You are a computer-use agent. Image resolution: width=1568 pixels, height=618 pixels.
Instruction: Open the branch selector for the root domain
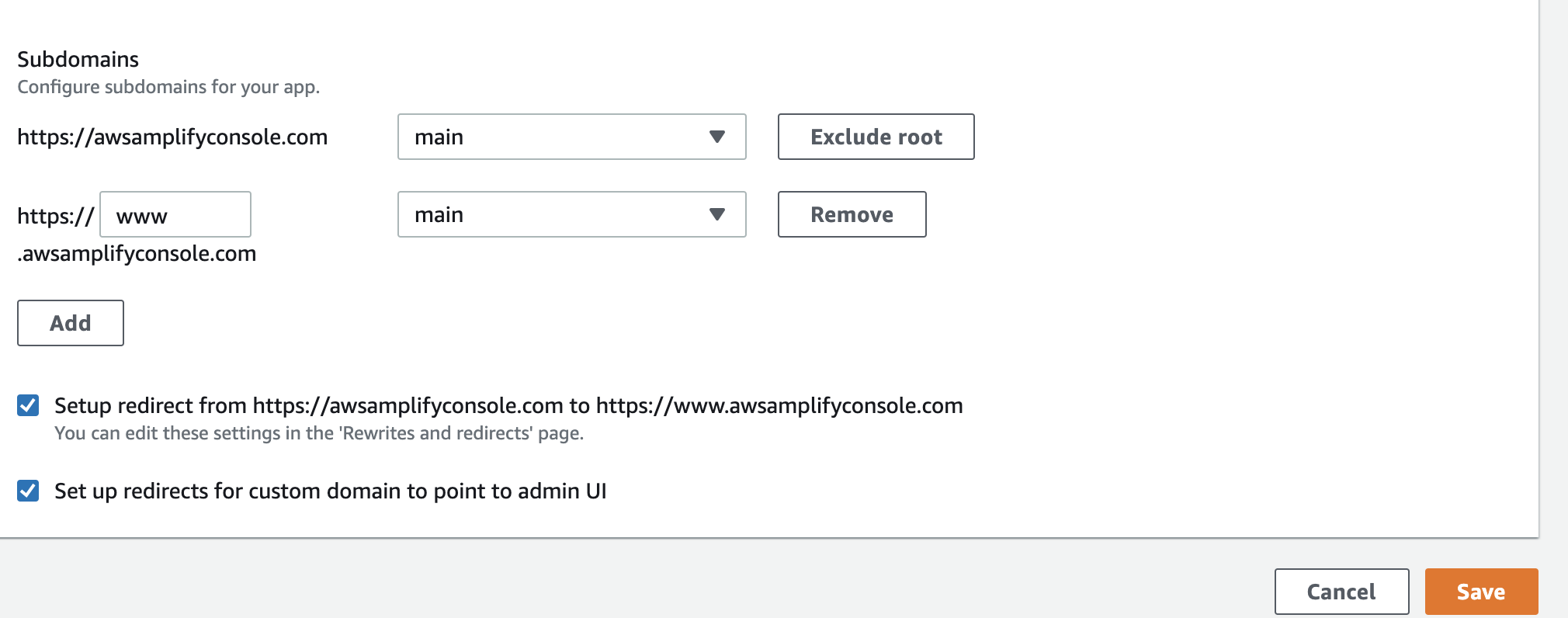point(571,137)
